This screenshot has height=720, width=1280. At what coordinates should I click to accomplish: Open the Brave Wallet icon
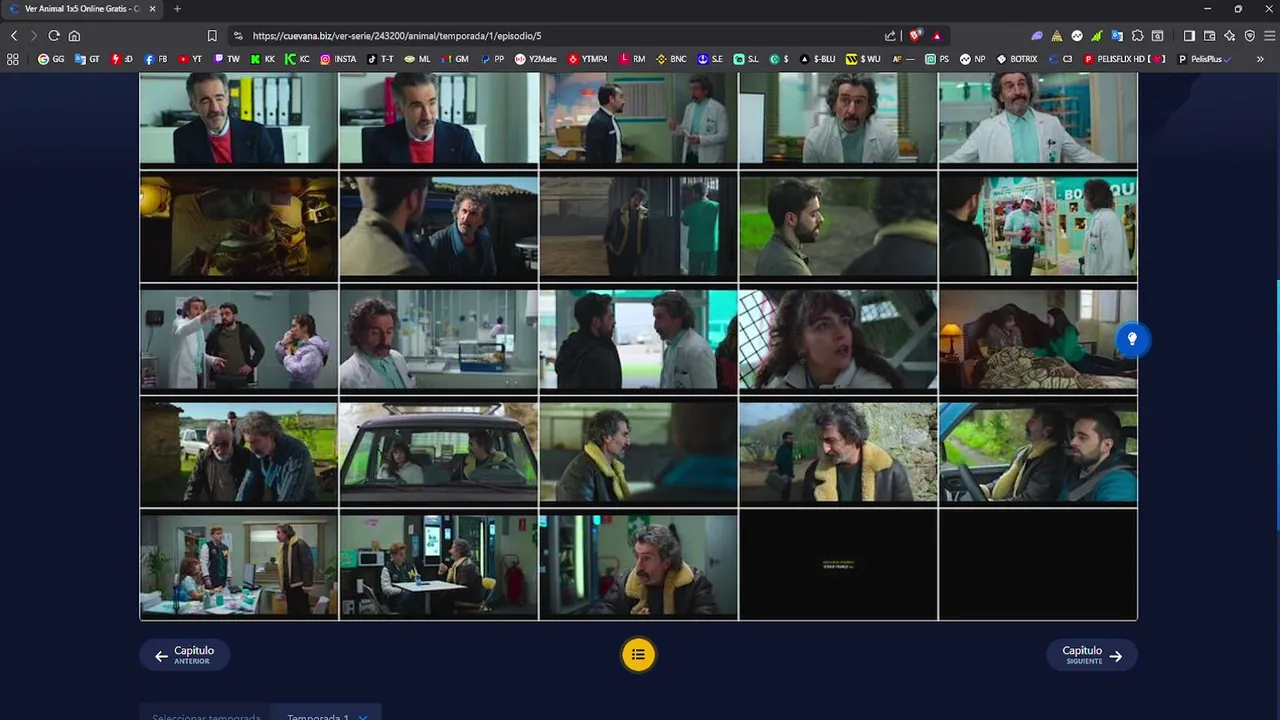1209,36
